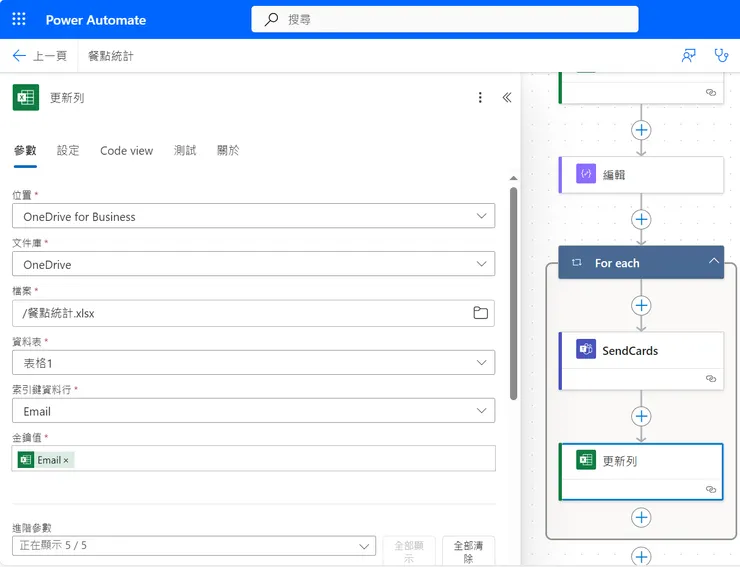Add a step below the For each container
Screen dimensions: 740x567
click(641, 556)
